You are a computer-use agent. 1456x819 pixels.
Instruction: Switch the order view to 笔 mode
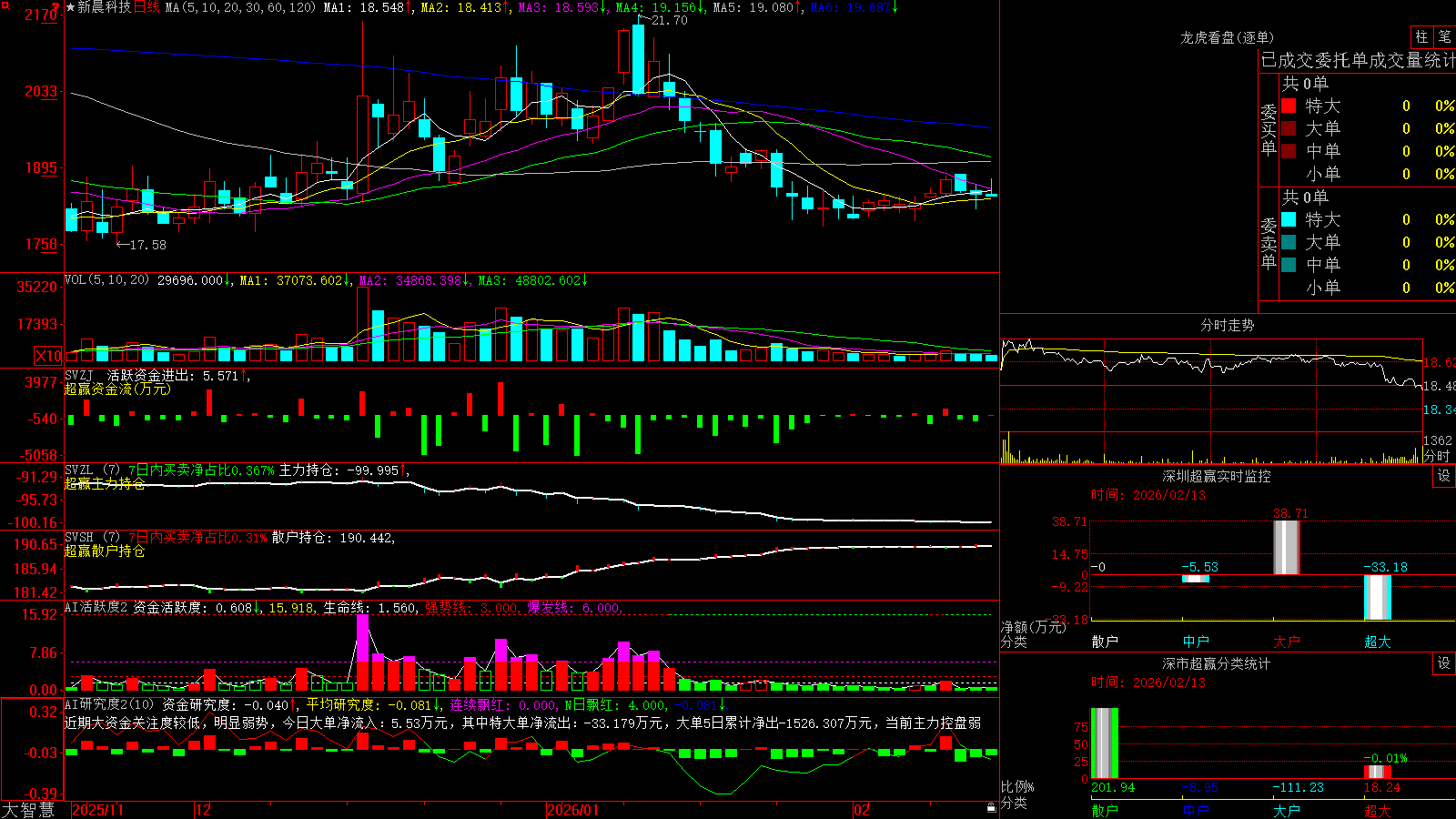click(1445, 36)
